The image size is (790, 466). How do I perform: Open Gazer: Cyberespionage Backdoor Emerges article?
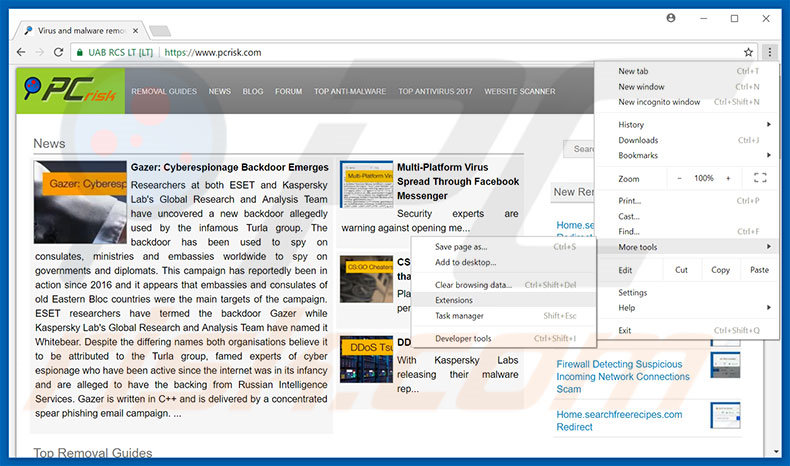click(x=230, y=167)
